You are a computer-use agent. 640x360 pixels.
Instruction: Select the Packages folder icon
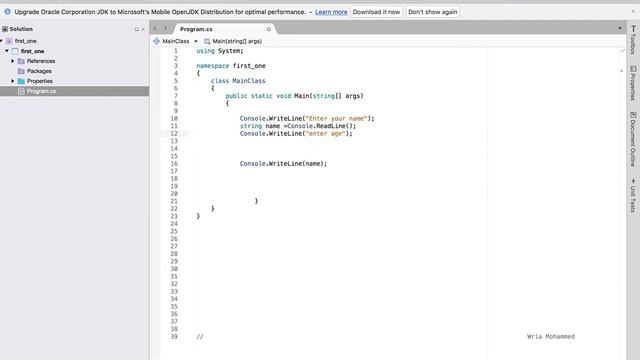[x=21, y=71]
